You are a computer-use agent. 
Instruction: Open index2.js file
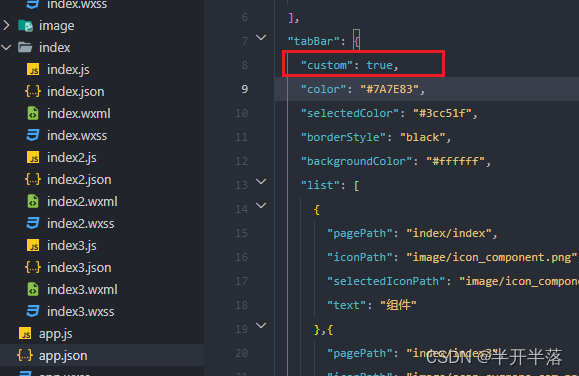coord(72,157)
